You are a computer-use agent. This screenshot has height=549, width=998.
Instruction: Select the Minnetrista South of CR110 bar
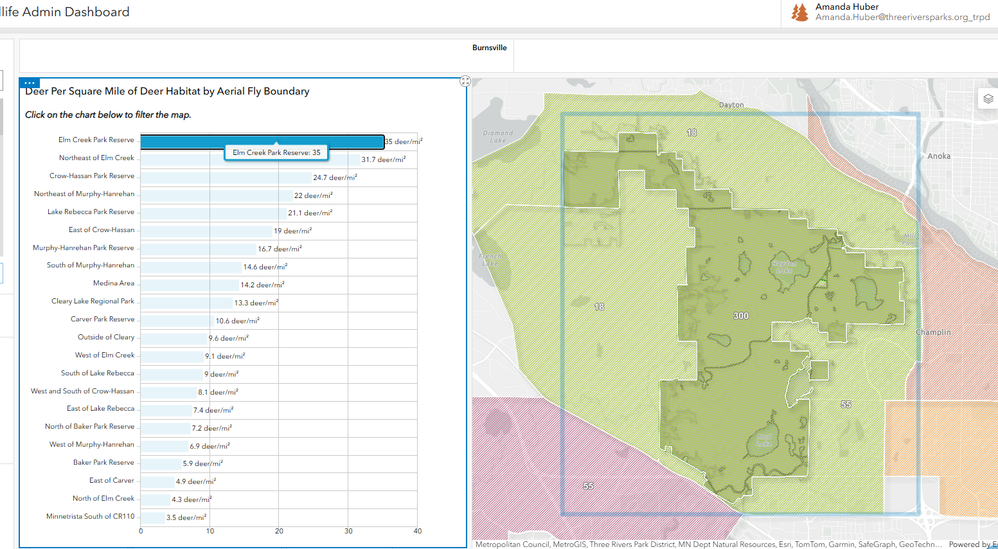click(152, 517)
